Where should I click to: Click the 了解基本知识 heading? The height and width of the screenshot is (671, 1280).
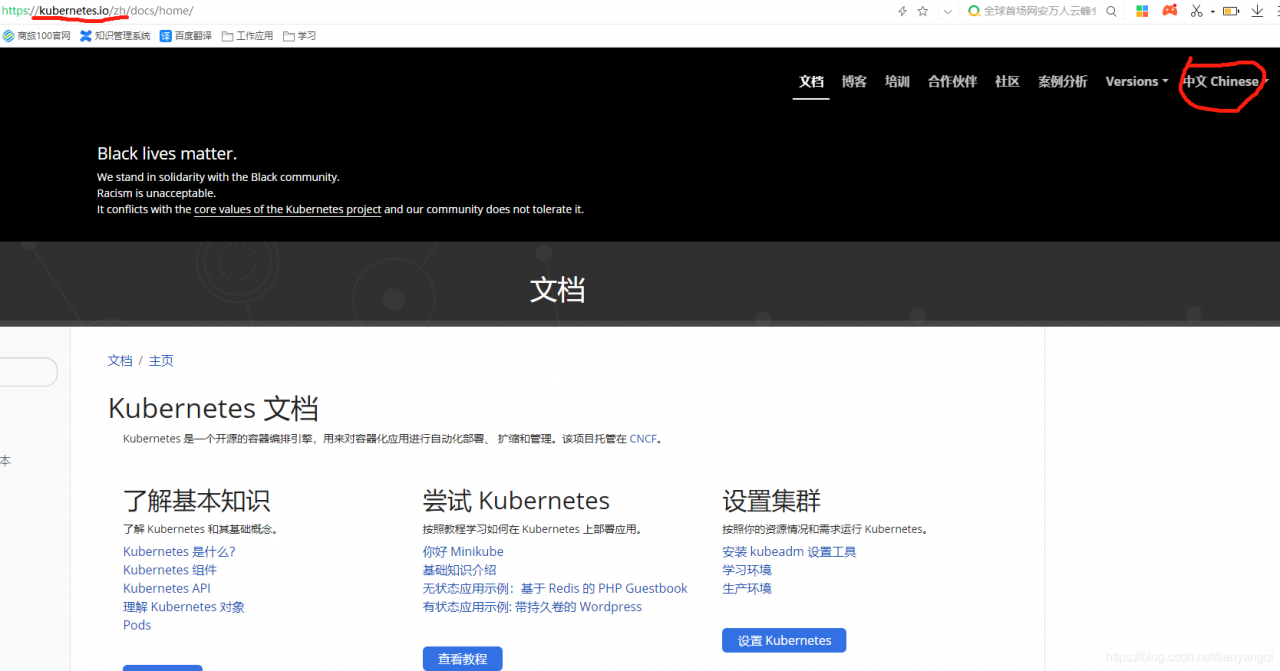point(196,501)
